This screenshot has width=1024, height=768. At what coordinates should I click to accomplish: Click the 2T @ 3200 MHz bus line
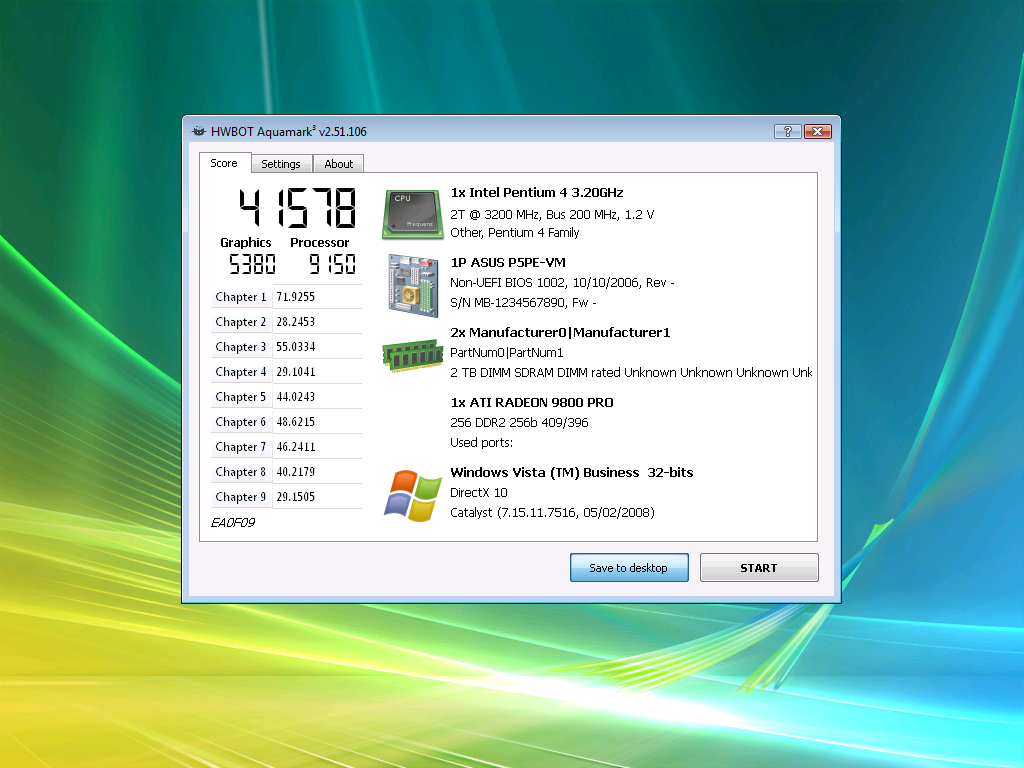552,214
